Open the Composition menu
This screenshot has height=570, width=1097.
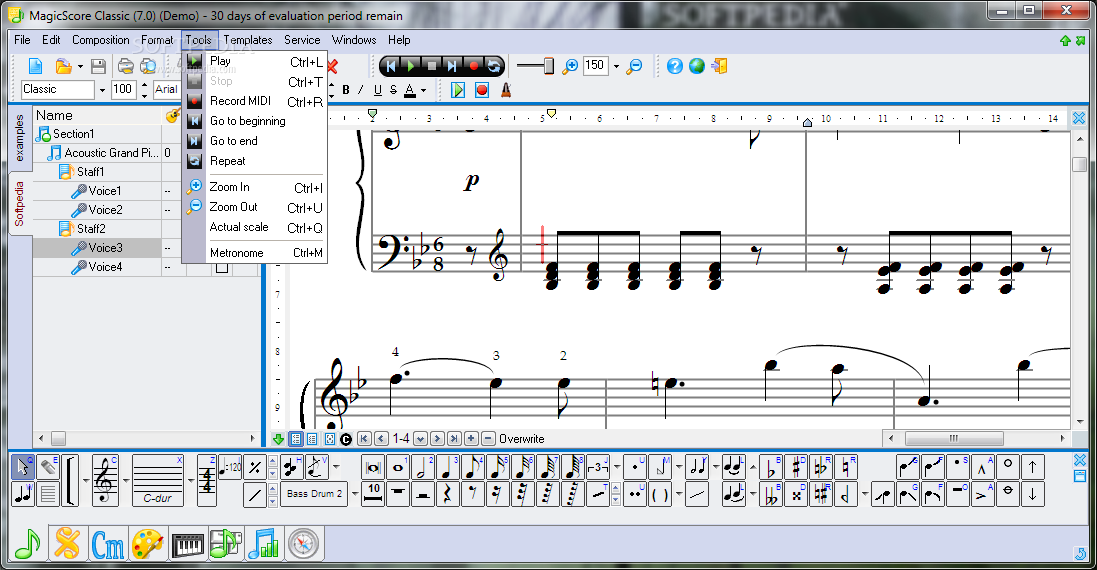tap(101, 40)
